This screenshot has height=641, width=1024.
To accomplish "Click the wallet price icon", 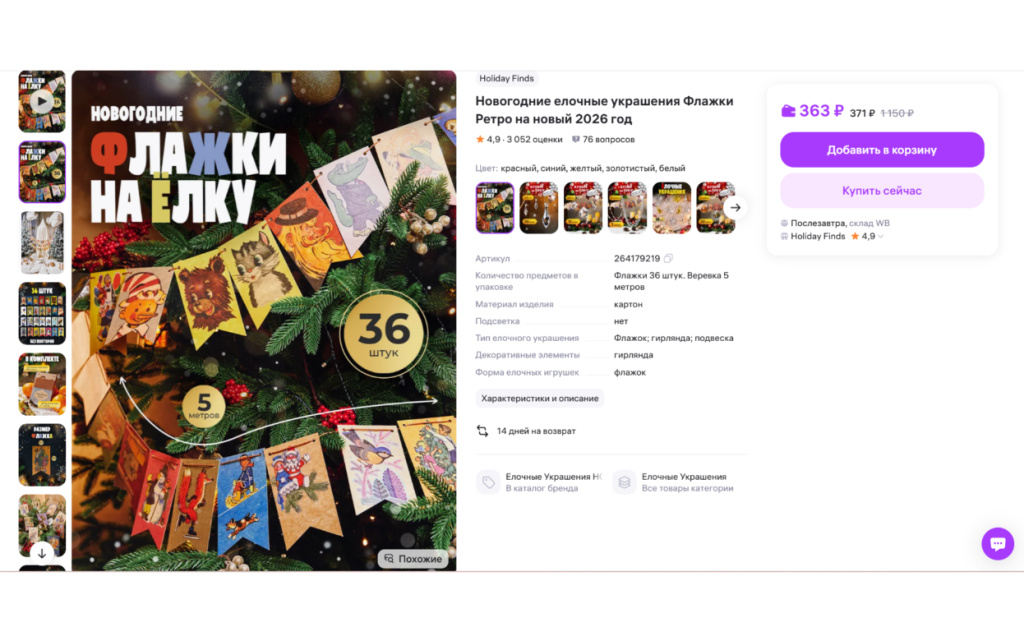I will [x=788, y=111].
